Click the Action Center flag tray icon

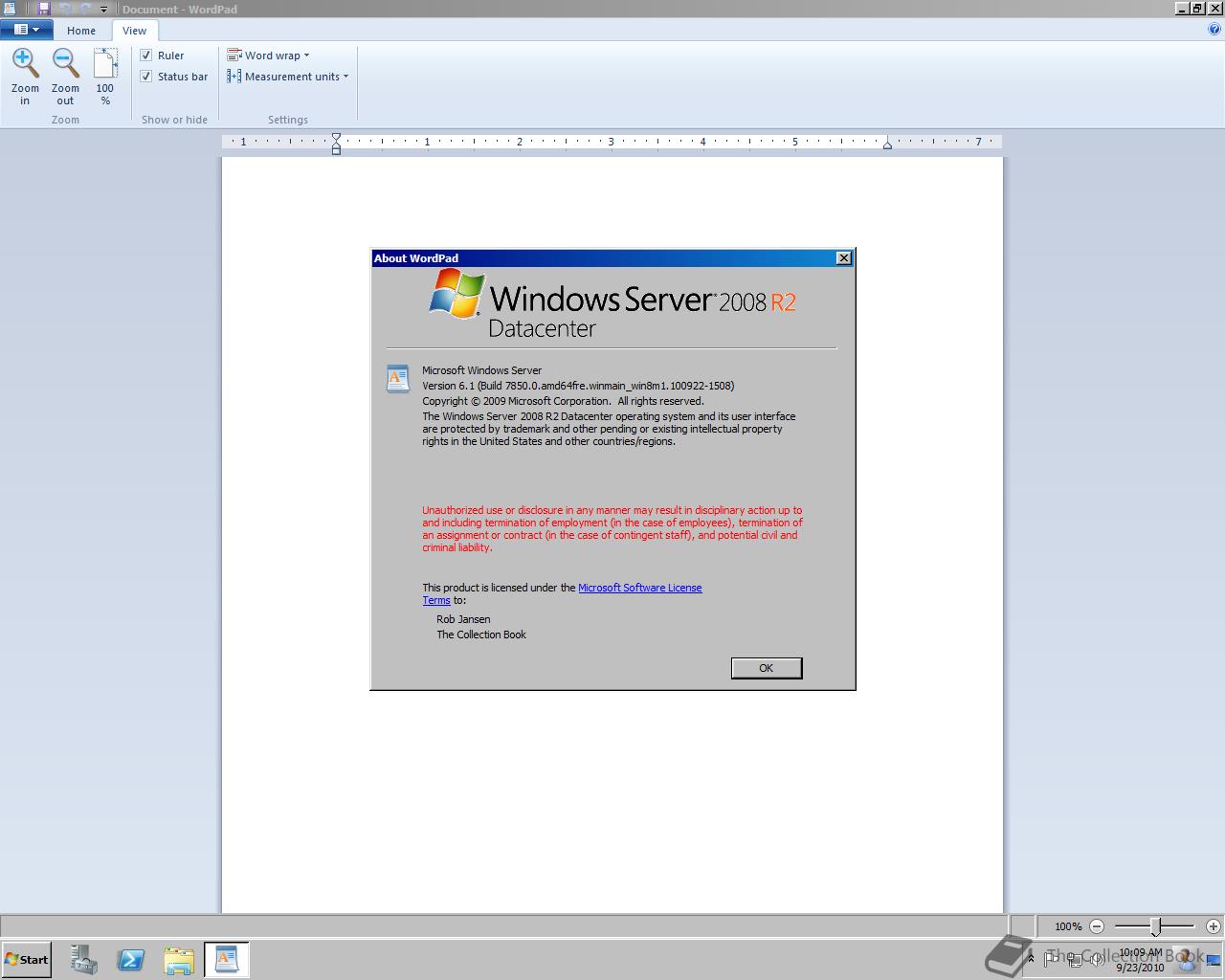click(x=1052, y=959)
